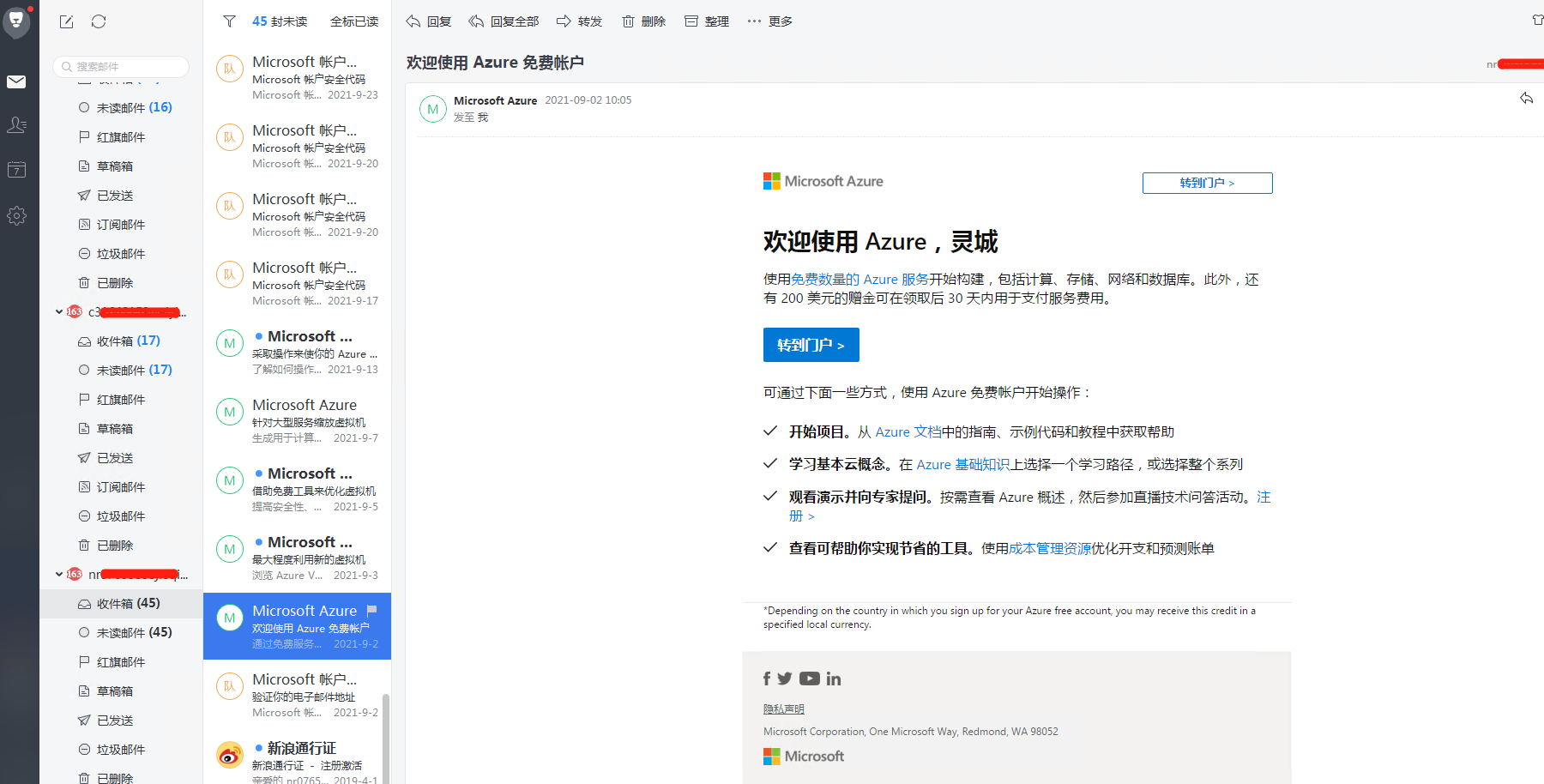Click the outlined 转到门户 button at top
The image size is (1544, 784).
coord(1207,183)
